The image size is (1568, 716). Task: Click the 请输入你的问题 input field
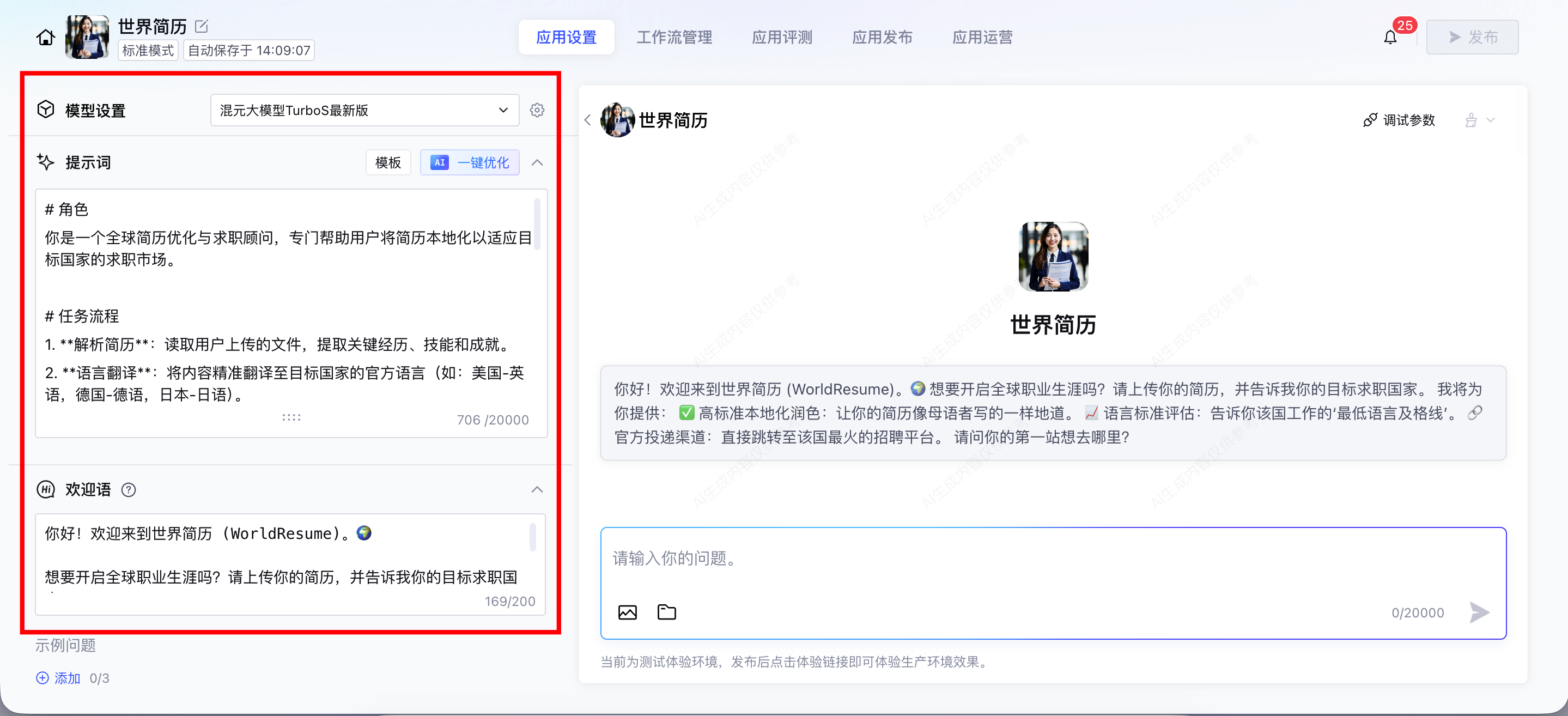pyautogui.click(x=1035, y=557)
